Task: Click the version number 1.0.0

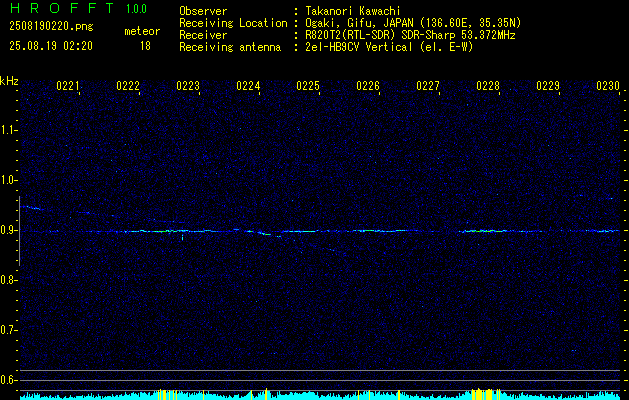Action: coord(136,8)
